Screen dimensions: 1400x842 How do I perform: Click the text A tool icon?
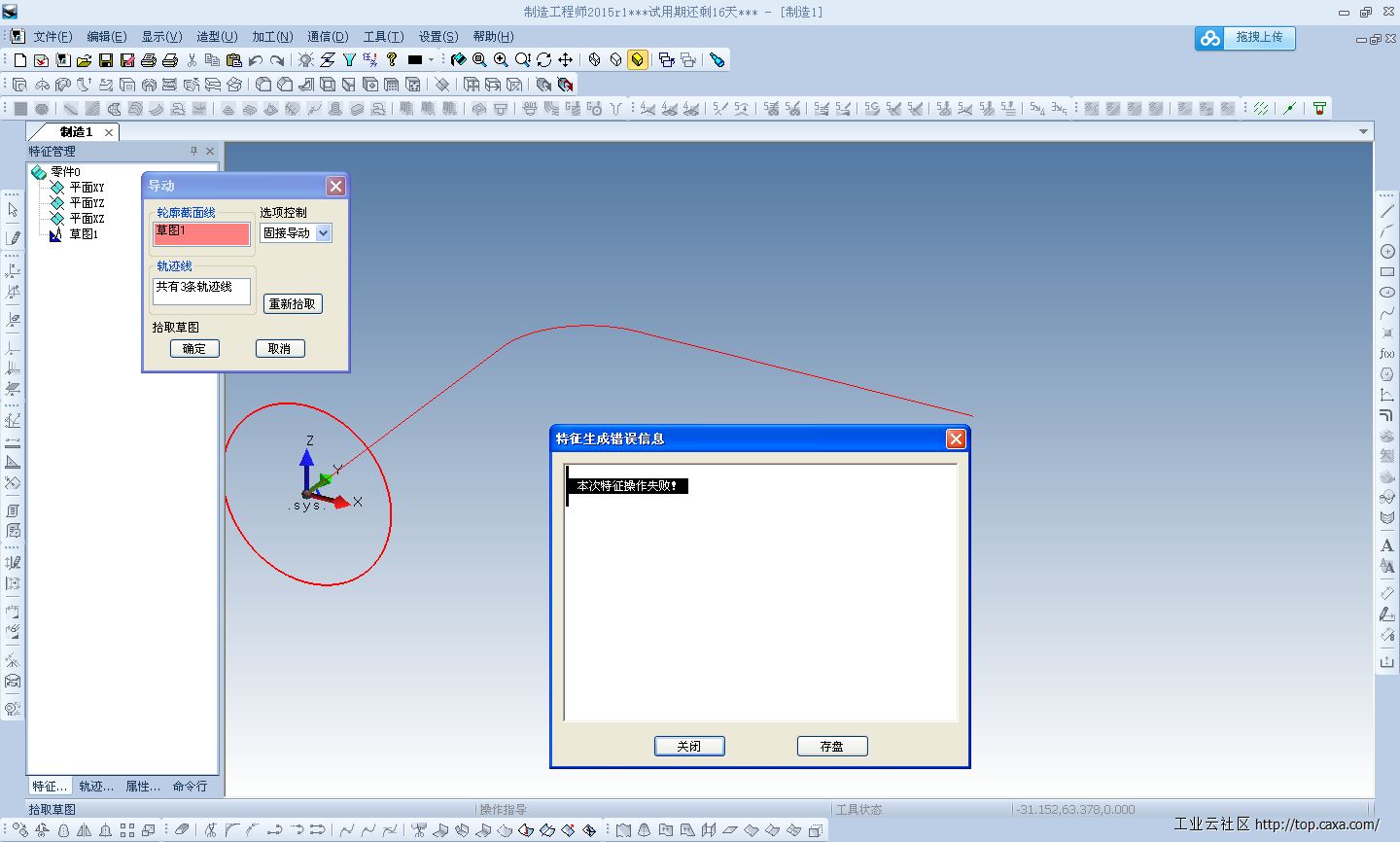coord(1387,545)
